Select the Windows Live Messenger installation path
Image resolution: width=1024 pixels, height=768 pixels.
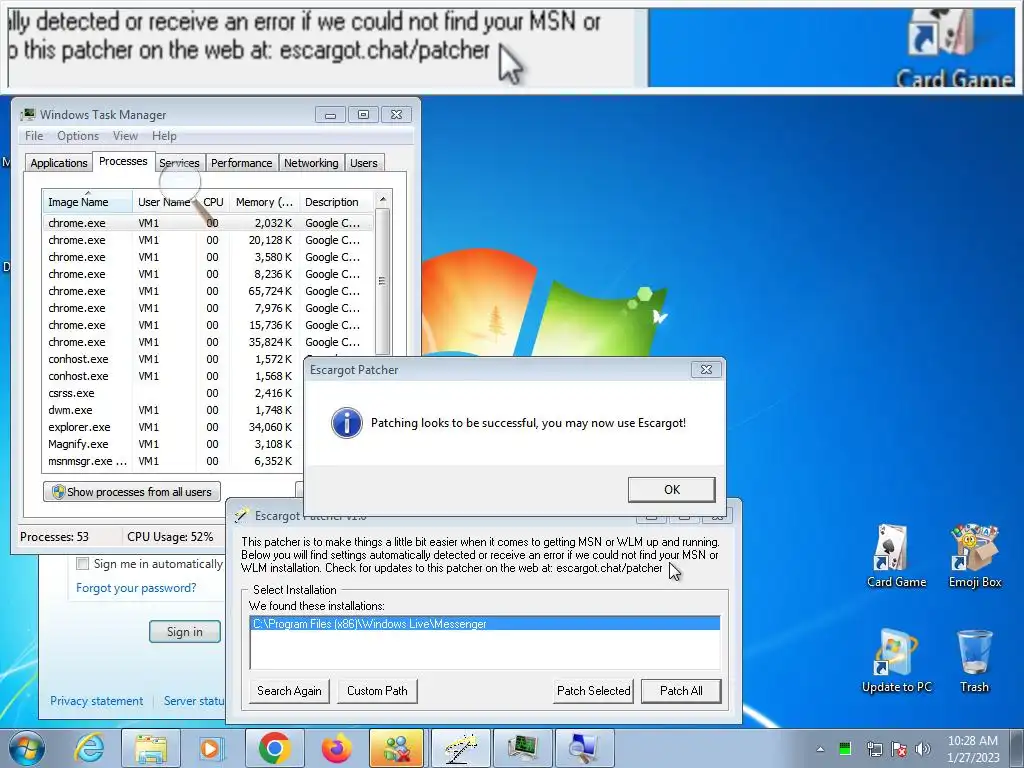tap(485, 624)
